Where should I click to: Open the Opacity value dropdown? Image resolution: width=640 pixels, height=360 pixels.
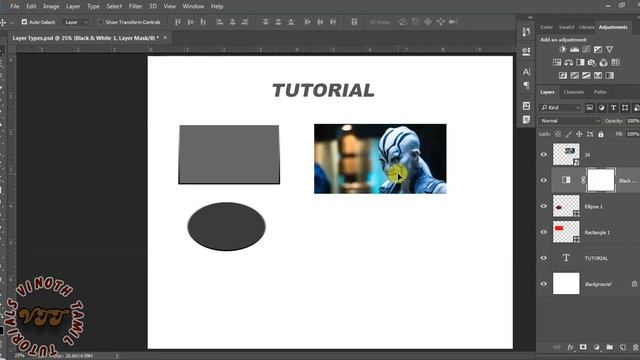point(633,121)
